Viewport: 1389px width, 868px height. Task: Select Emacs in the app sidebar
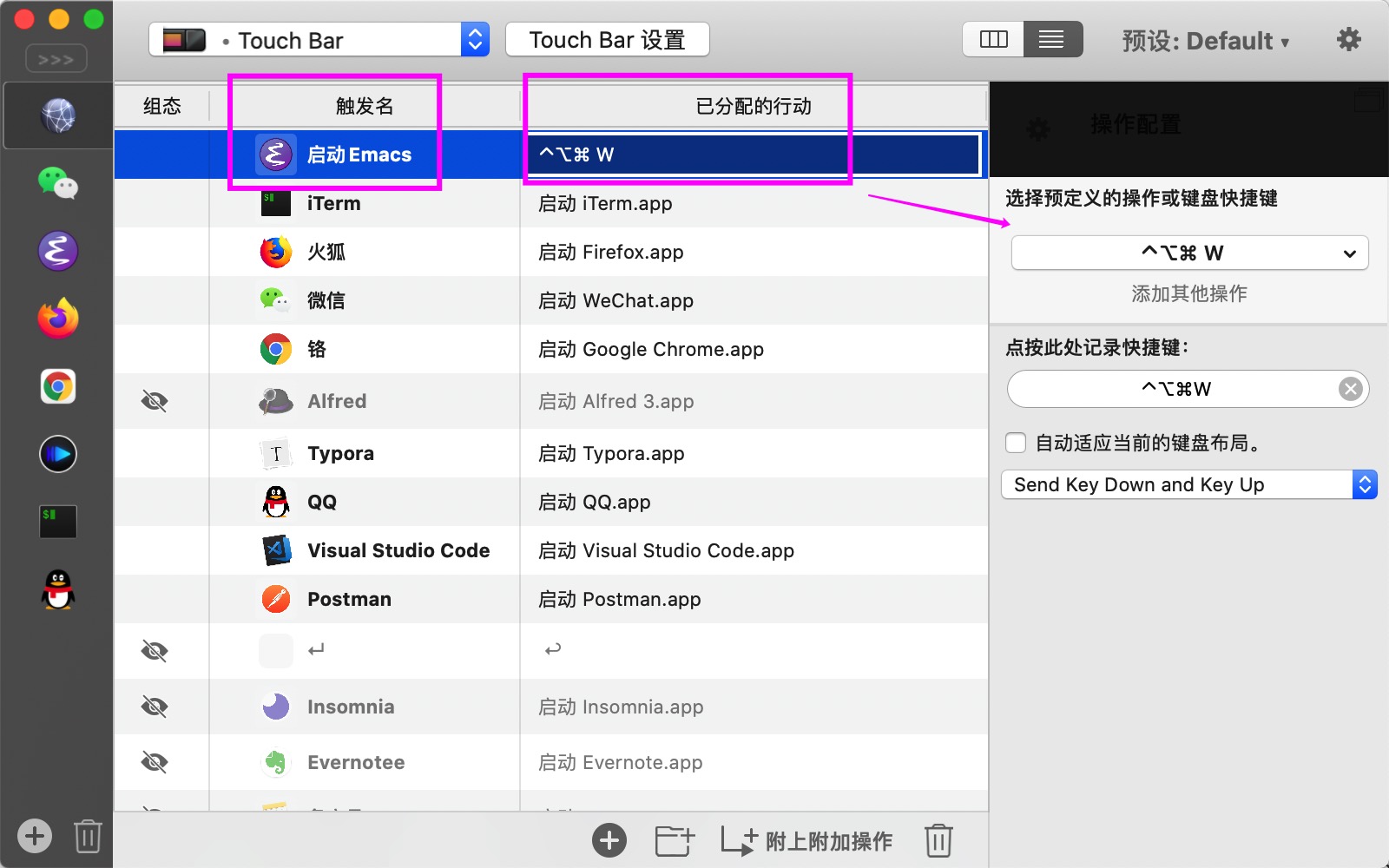click(x=58, y=251)
